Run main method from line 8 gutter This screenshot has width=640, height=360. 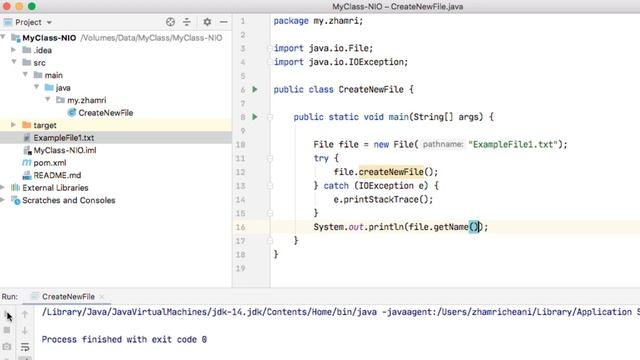(x=255, y=117)
